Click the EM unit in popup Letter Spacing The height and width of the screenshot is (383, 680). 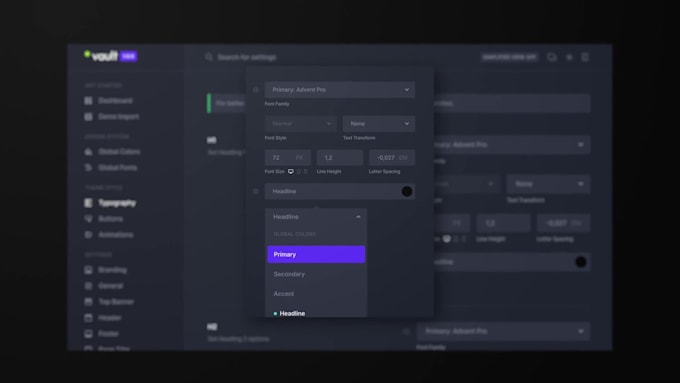[x=403, y=158]
